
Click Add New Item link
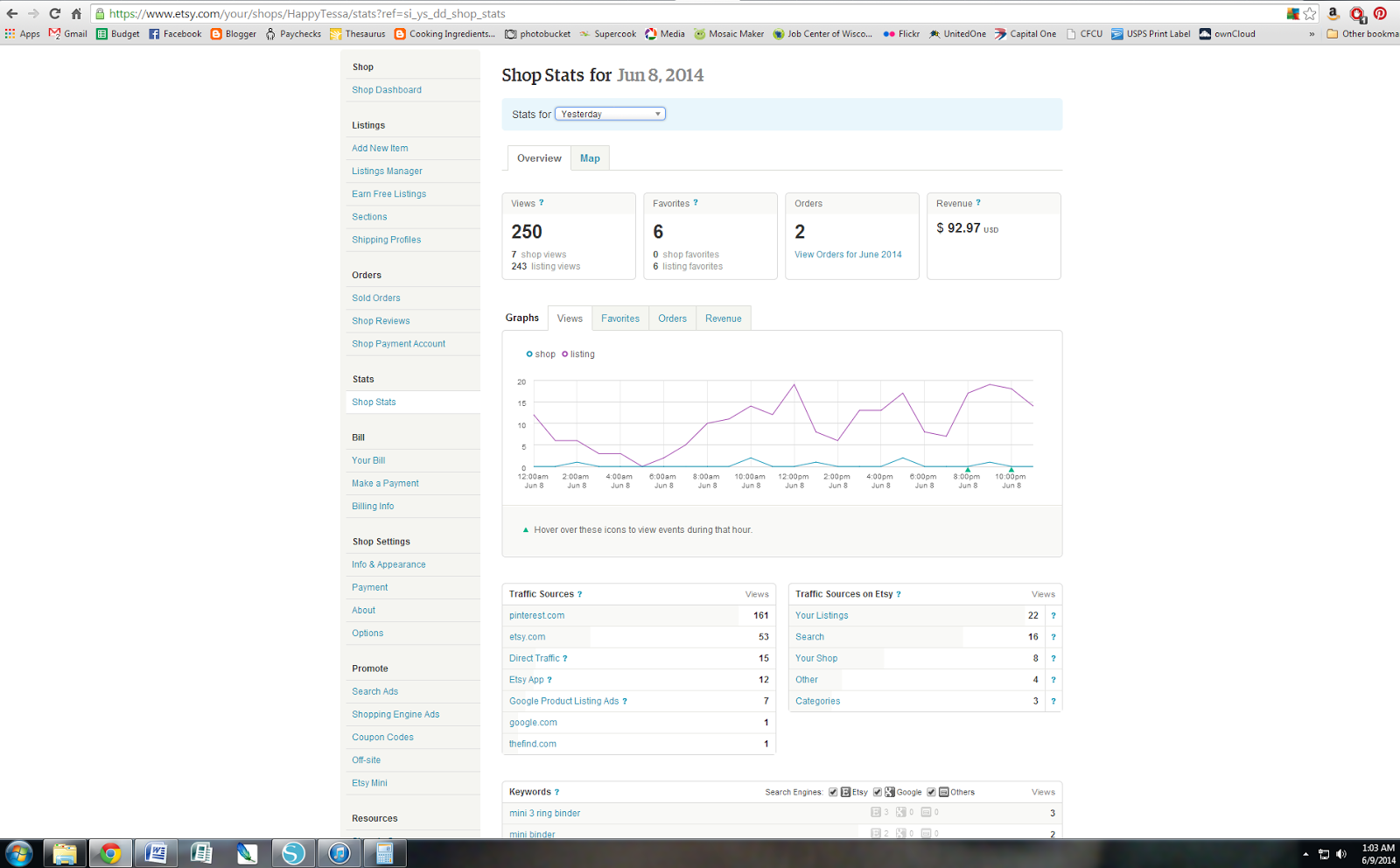click(380, 149)
